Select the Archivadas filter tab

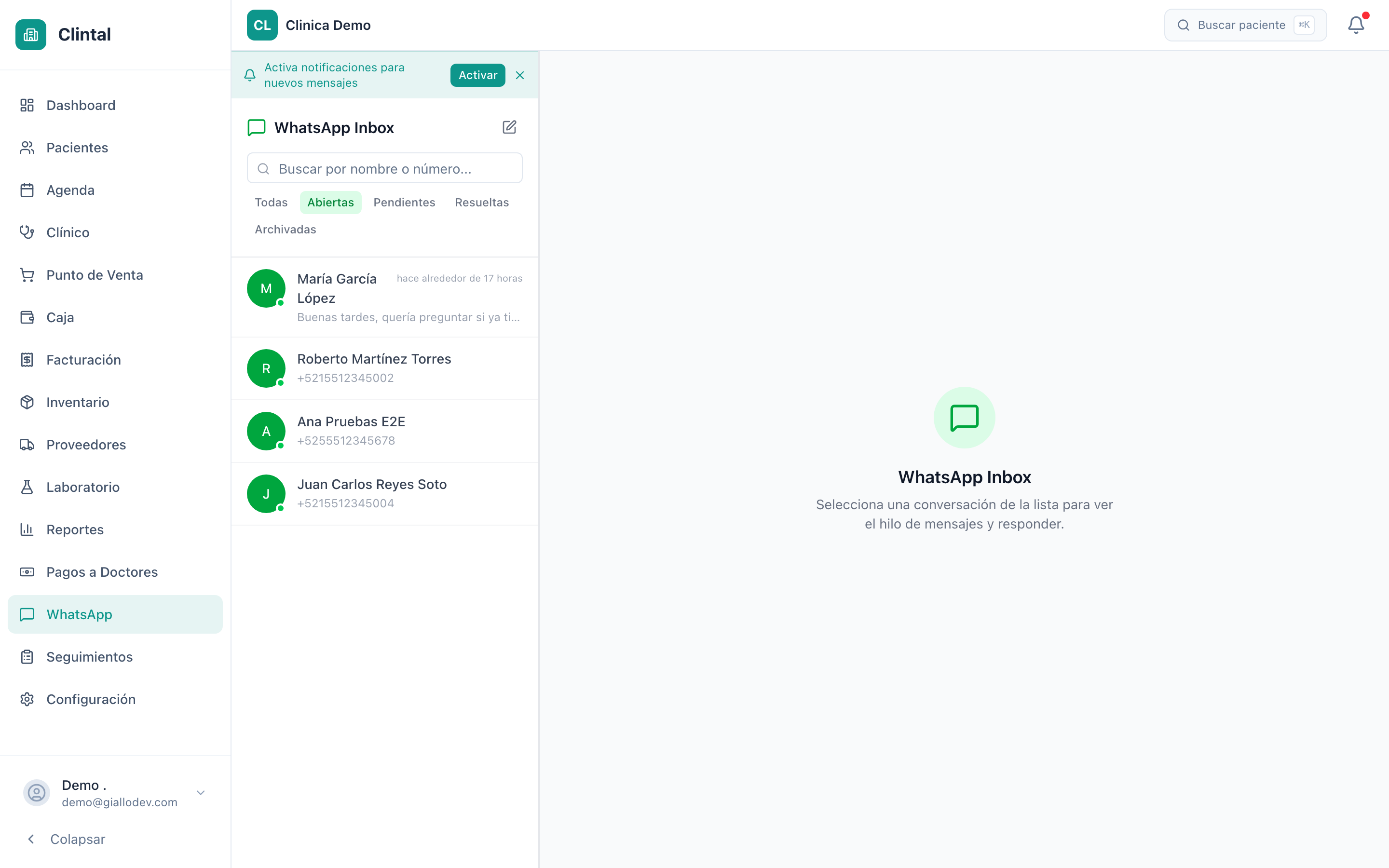[285, 230]
